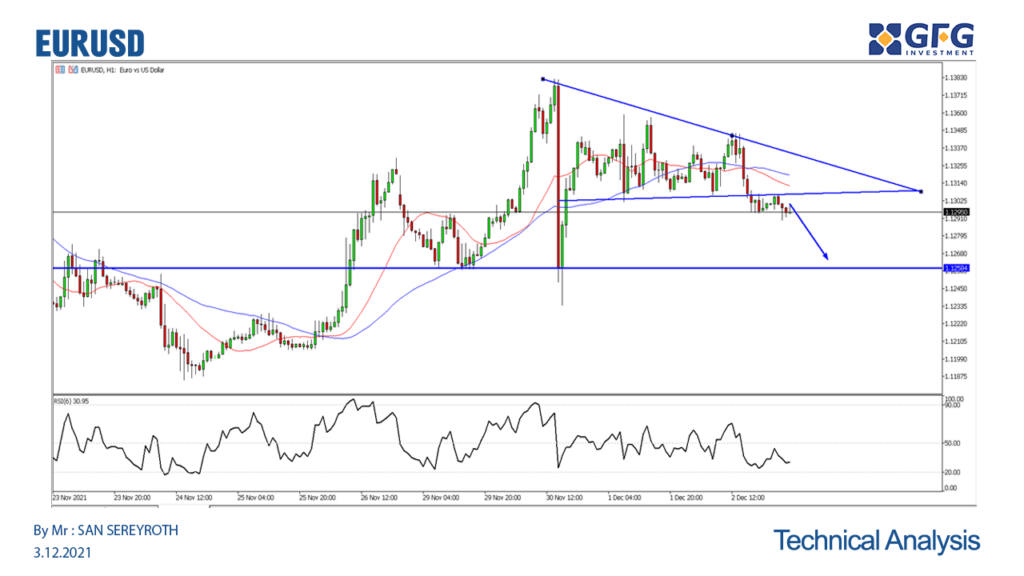The width and height of the screenshot is (1024, 576).
Task: Click the second chart icon beside EURUSD, H1
Action: 72,70
